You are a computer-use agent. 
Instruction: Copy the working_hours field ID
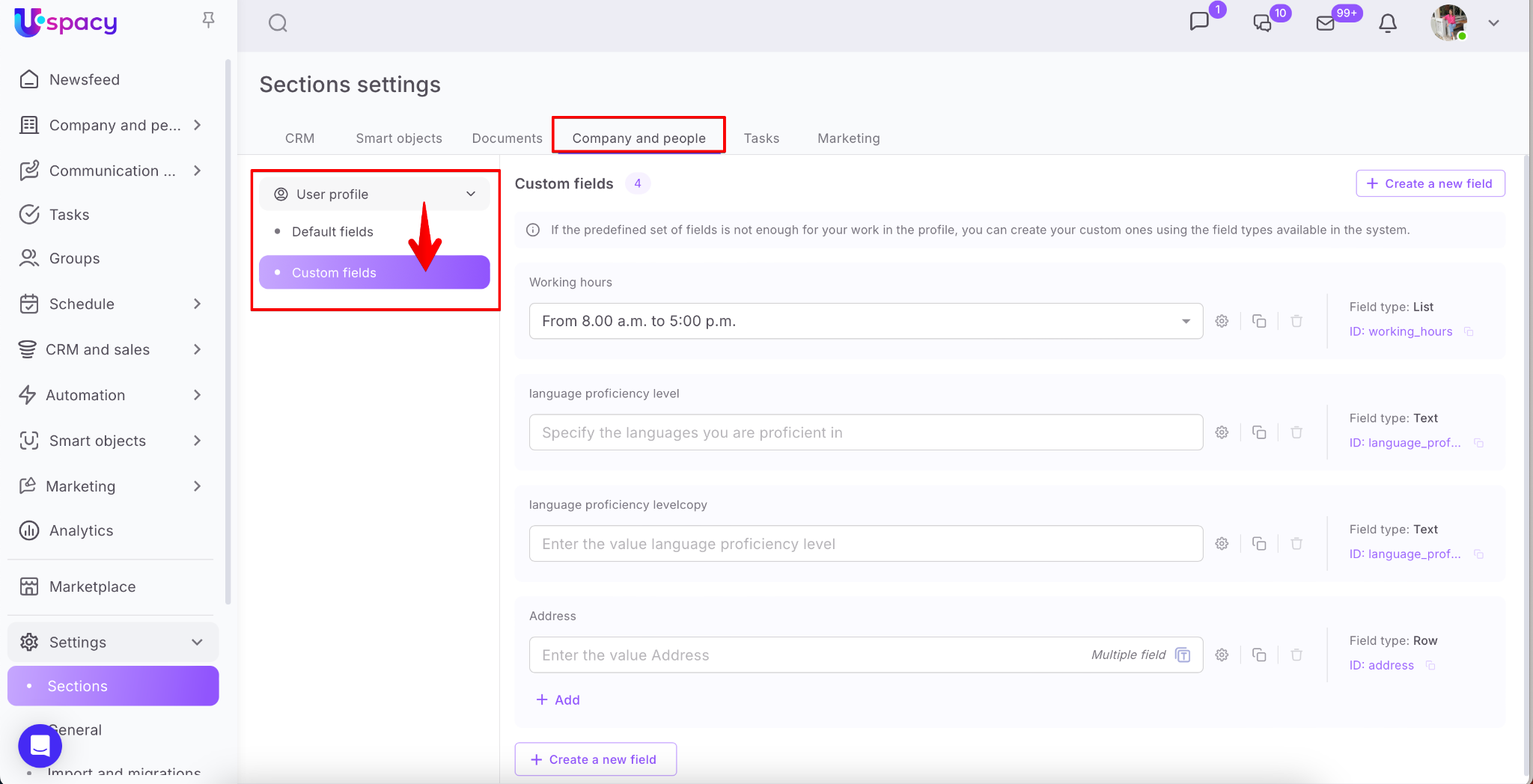1469,331
